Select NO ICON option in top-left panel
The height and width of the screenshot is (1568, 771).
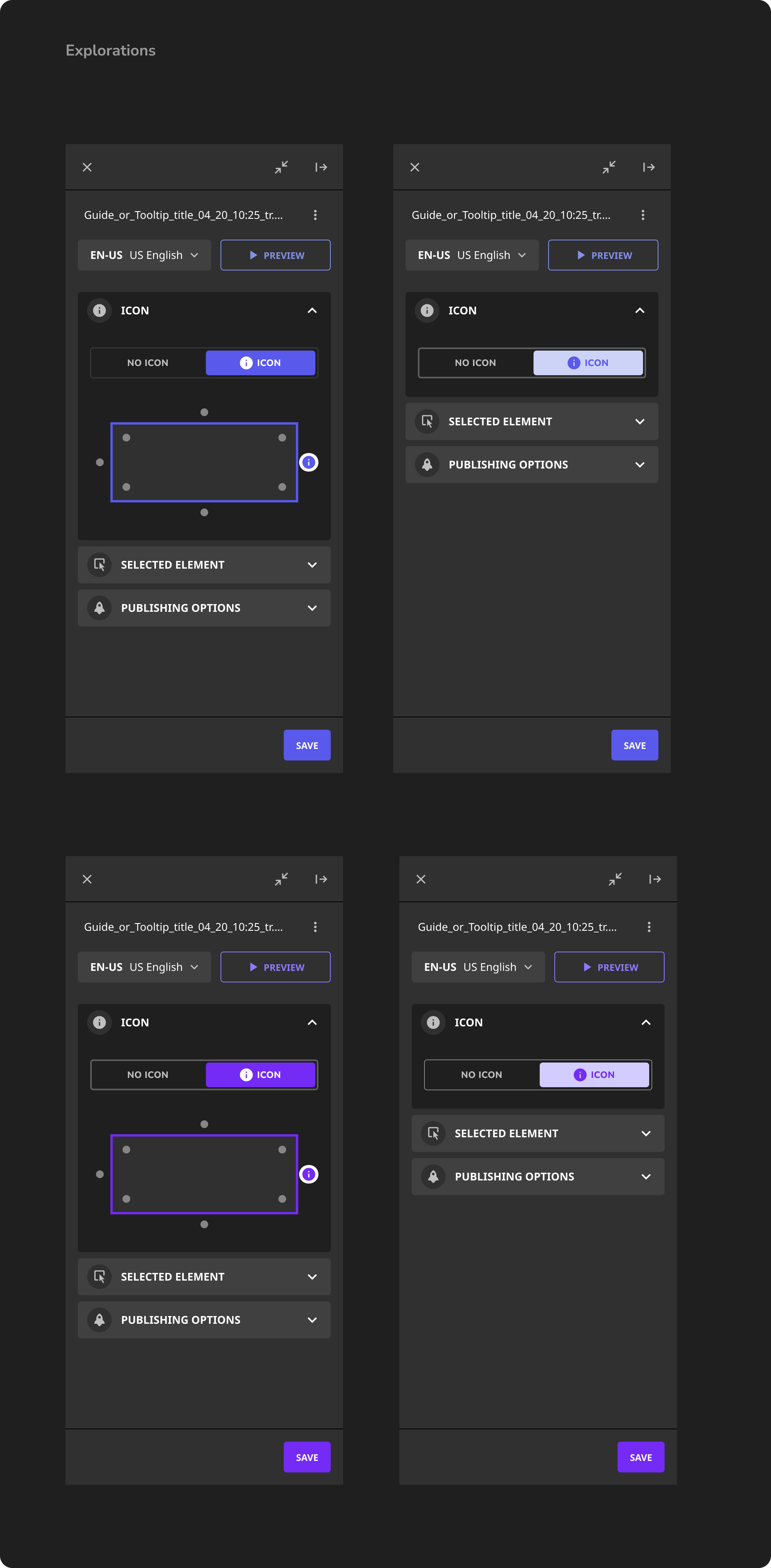click(148, 363)
